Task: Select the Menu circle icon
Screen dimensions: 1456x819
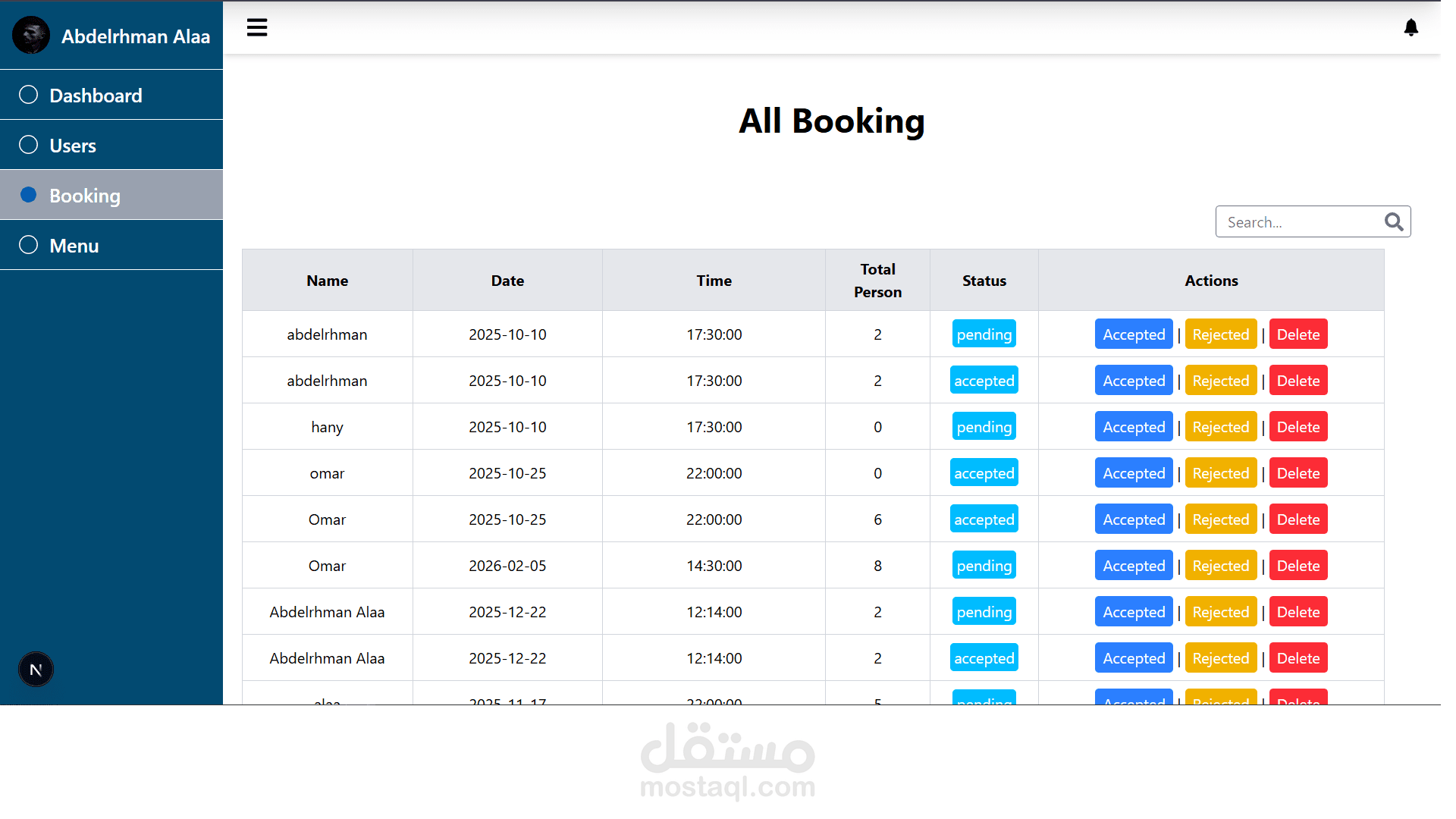Action: click(x=29, y=245)
